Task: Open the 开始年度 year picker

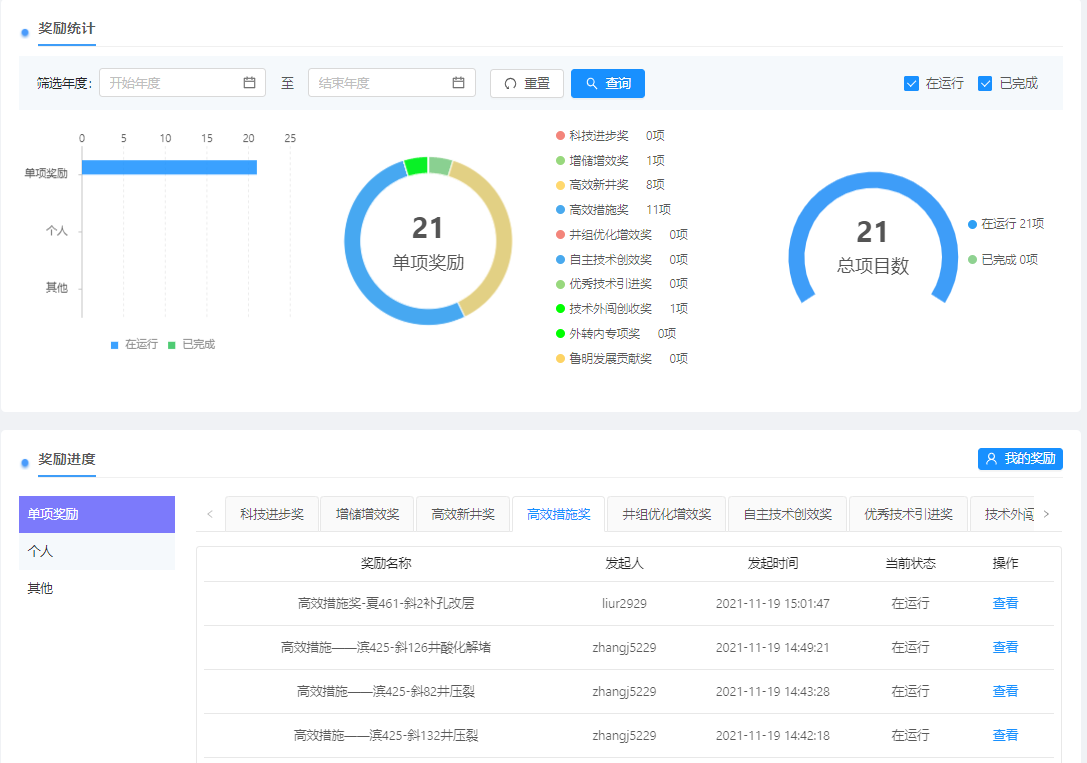Action: [172, 83]
